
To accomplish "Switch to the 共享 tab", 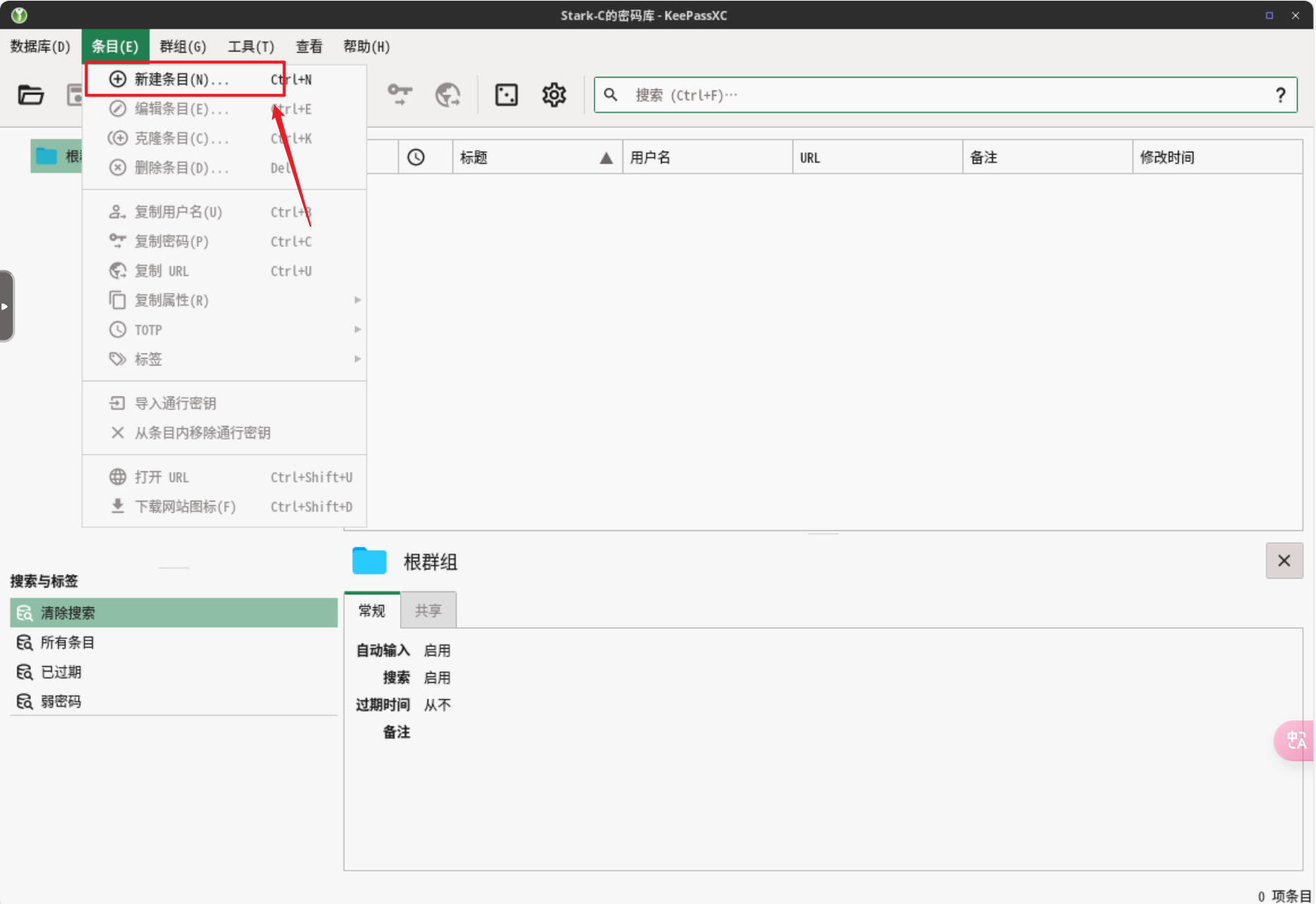I will point(428,610).
